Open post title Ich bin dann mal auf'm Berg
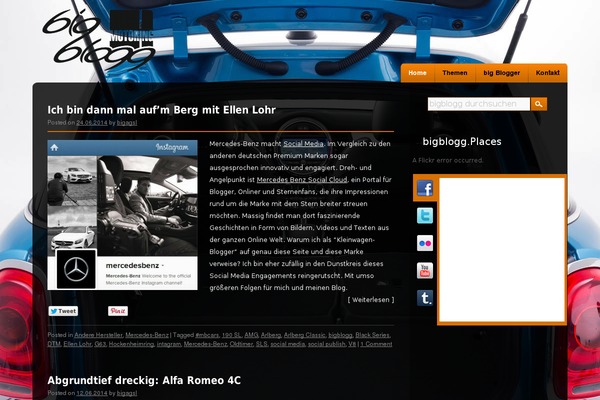Image resolution: width=600 pixels, height=400 pixels. 161,110
